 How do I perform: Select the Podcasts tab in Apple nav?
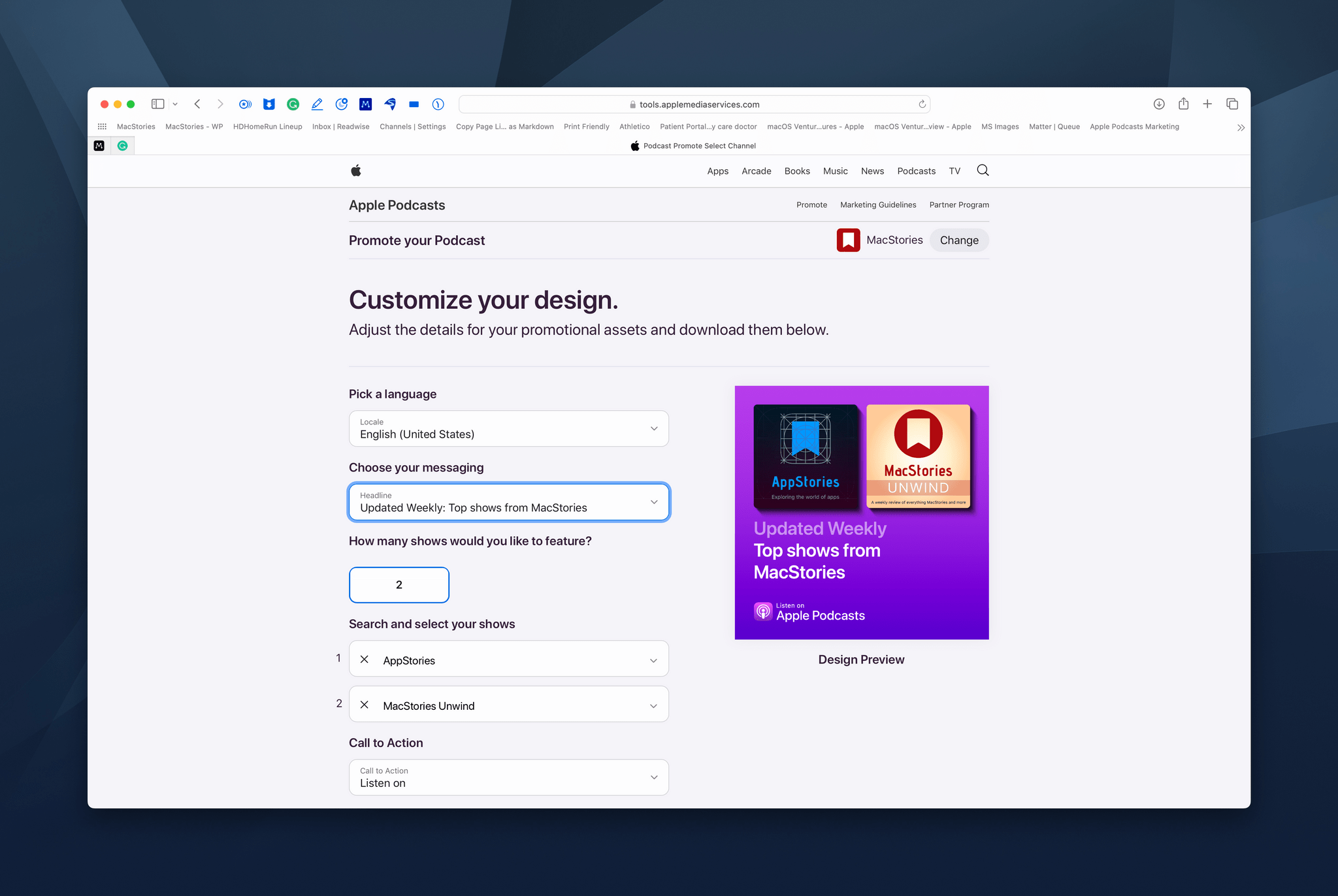coord(916,171)
